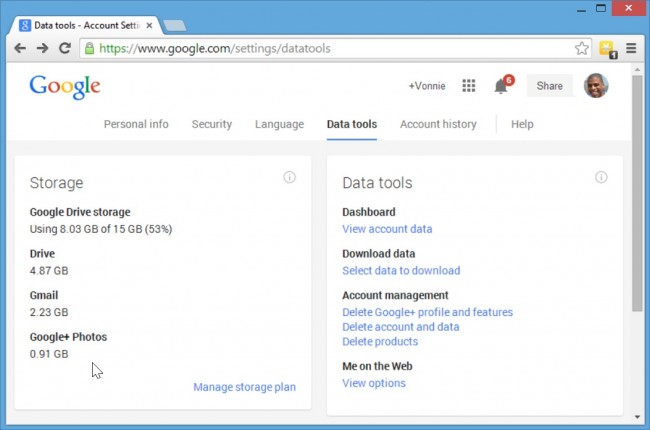Click the vertical scrollbar thumb
This screenshot has width=650, height=430.
(x=637, y=193)
